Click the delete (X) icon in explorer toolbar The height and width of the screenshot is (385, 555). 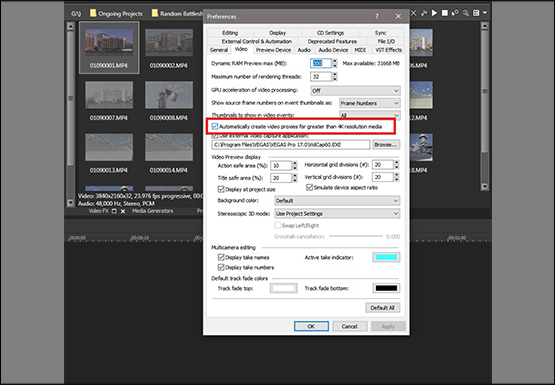[x=413, y=13]
